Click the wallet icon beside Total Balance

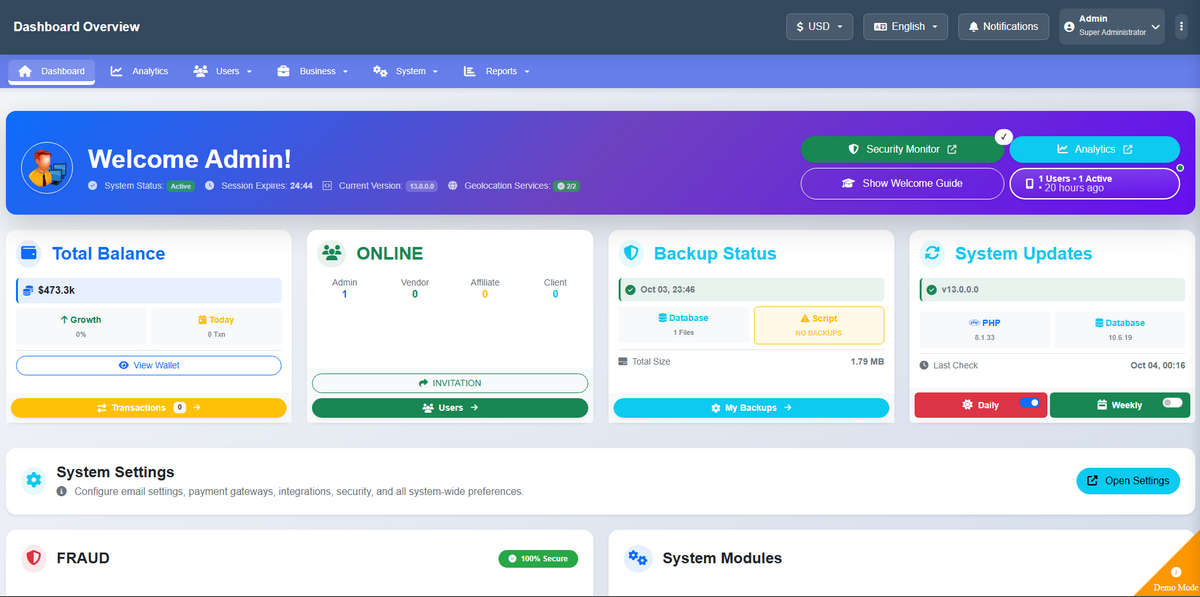pos(30,253)
